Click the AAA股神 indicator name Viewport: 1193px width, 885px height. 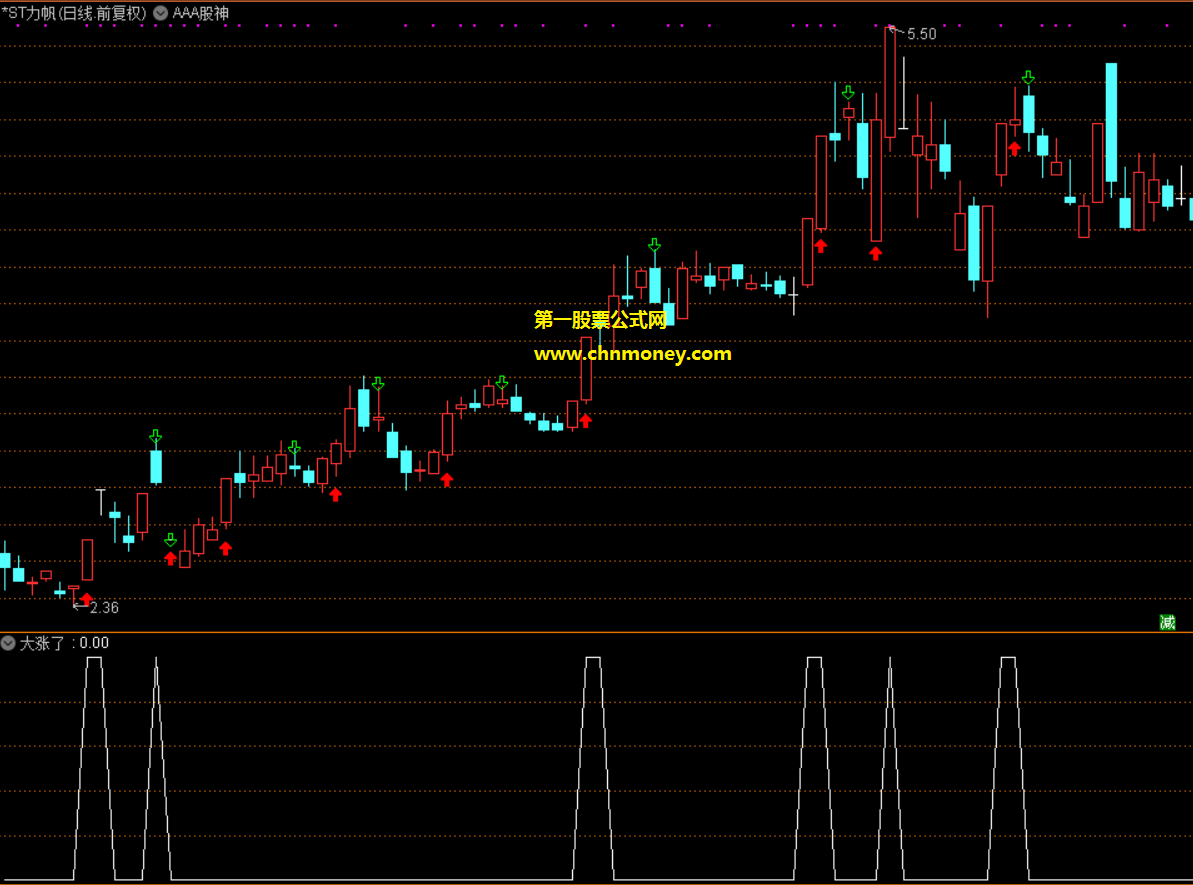[x=201, y=13]
